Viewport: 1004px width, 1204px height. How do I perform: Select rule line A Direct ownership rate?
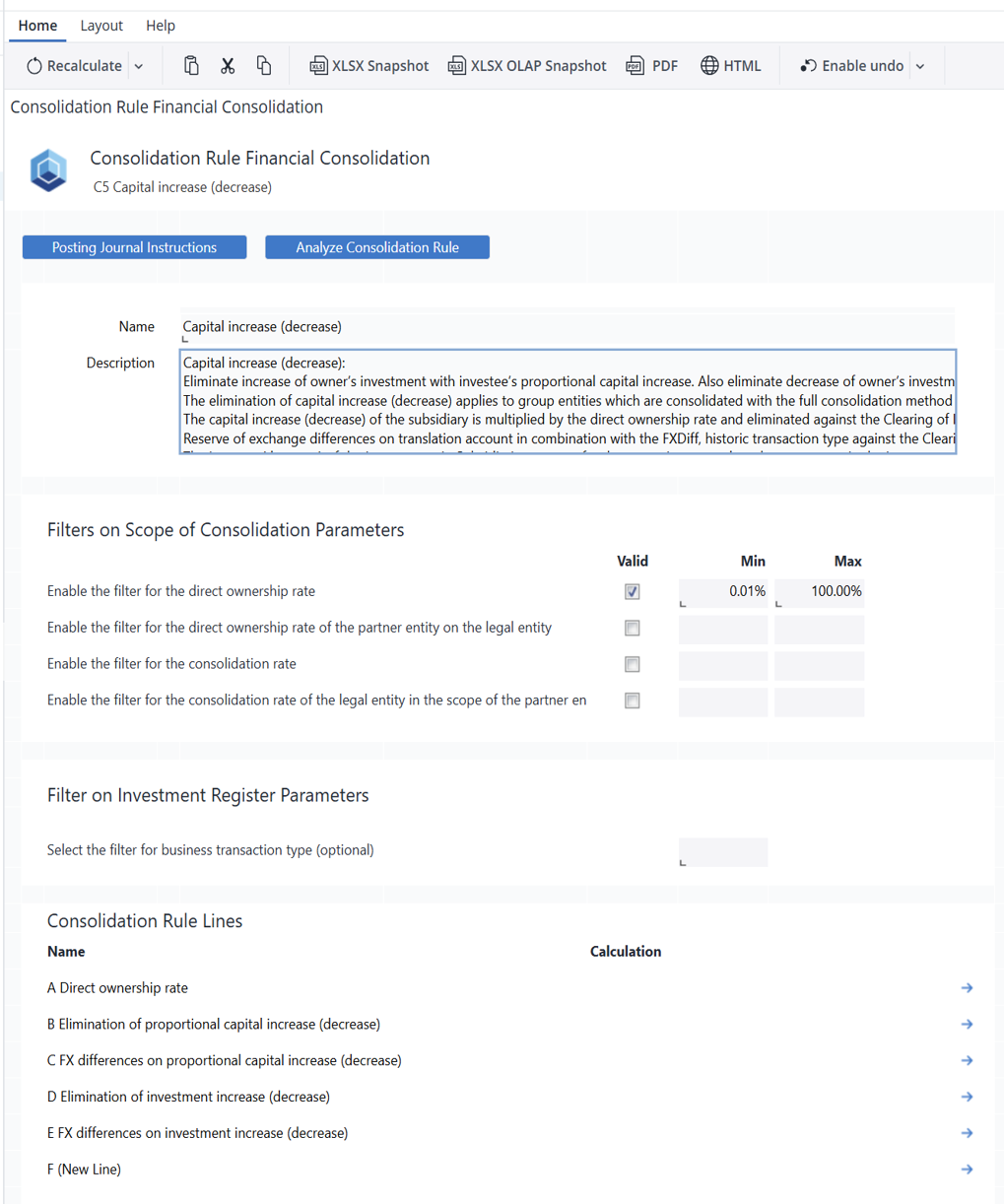117,988
